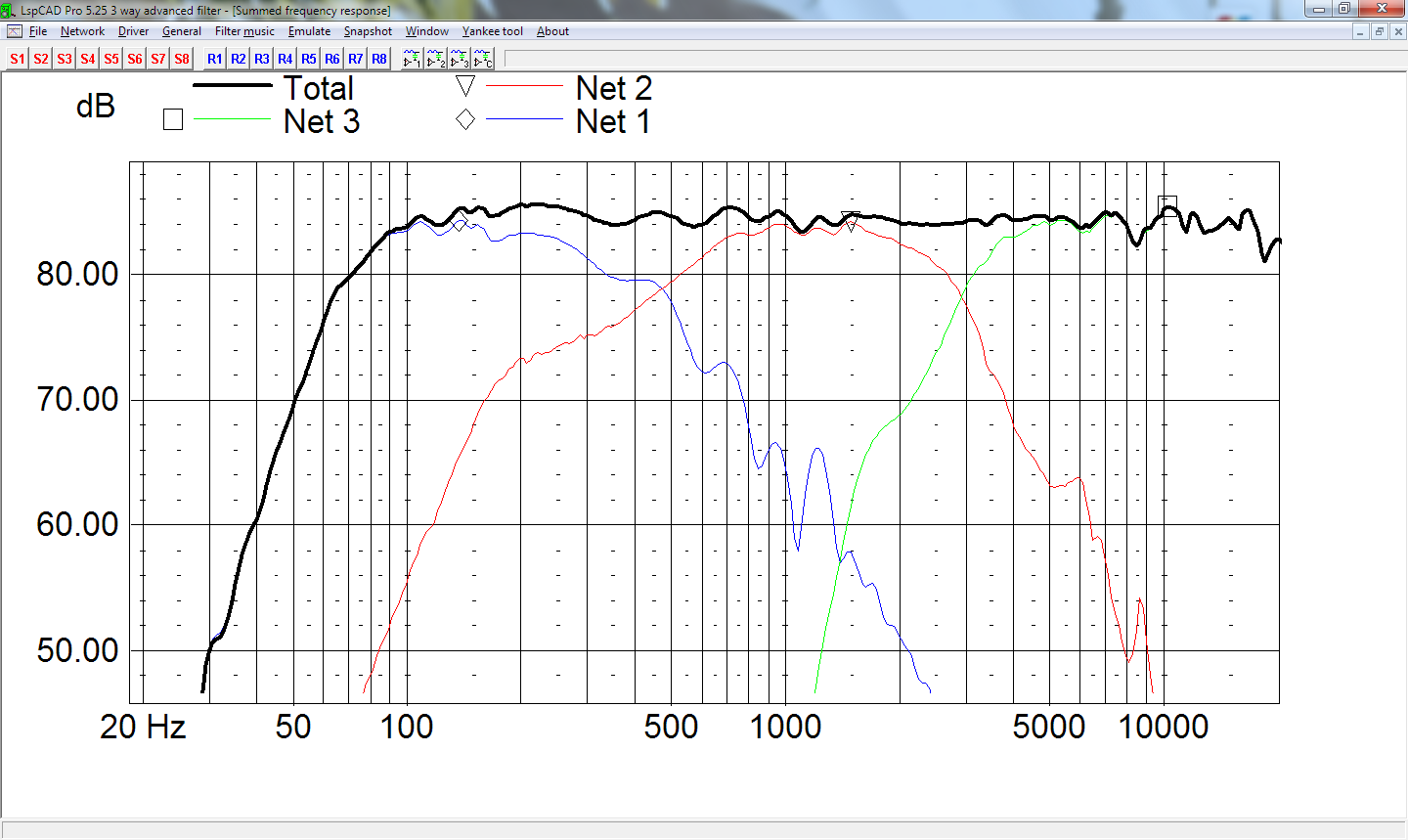Restore the inner document window
This screenshot has width=1408, height=840.
1380,31
